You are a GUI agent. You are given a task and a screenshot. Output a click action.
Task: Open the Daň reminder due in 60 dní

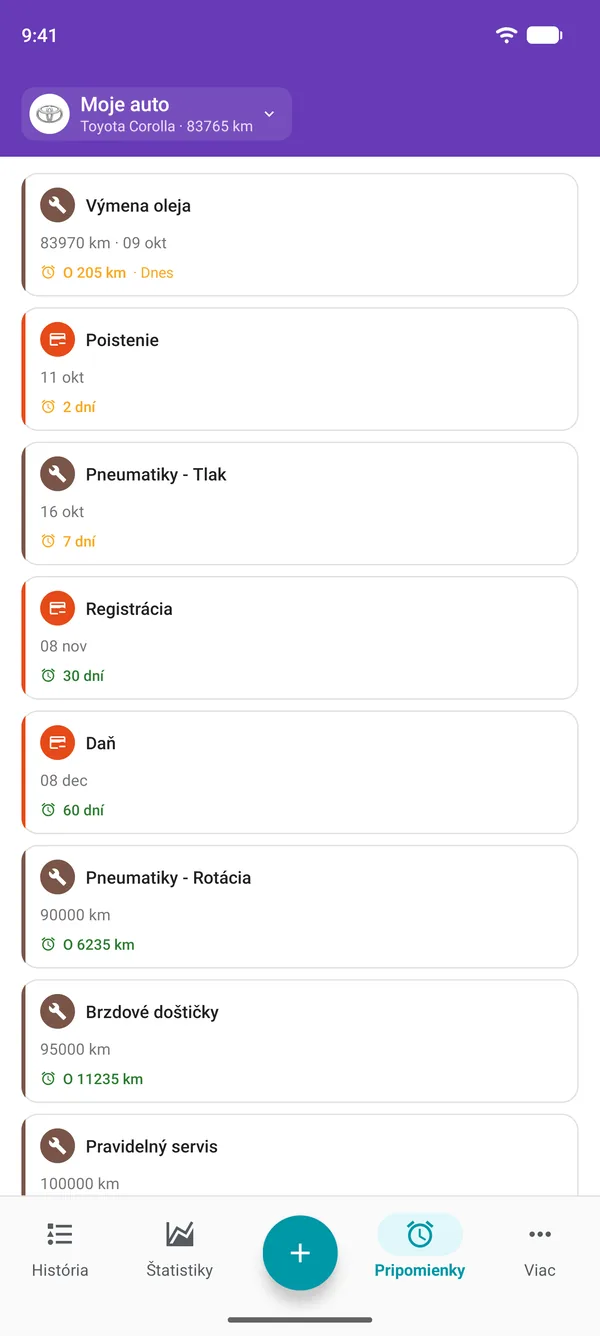coord(300,772)
